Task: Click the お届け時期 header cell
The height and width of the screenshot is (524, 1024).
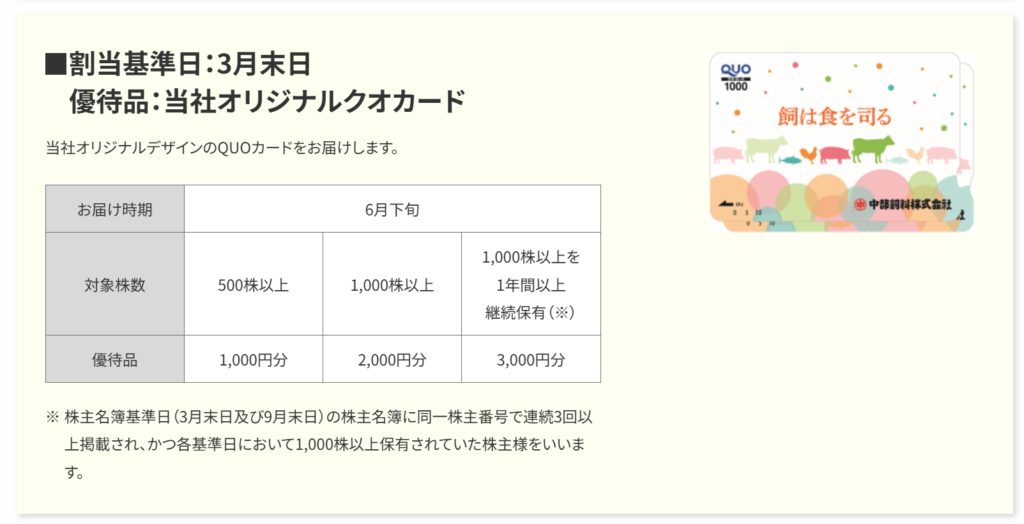Action: point(115,209)
